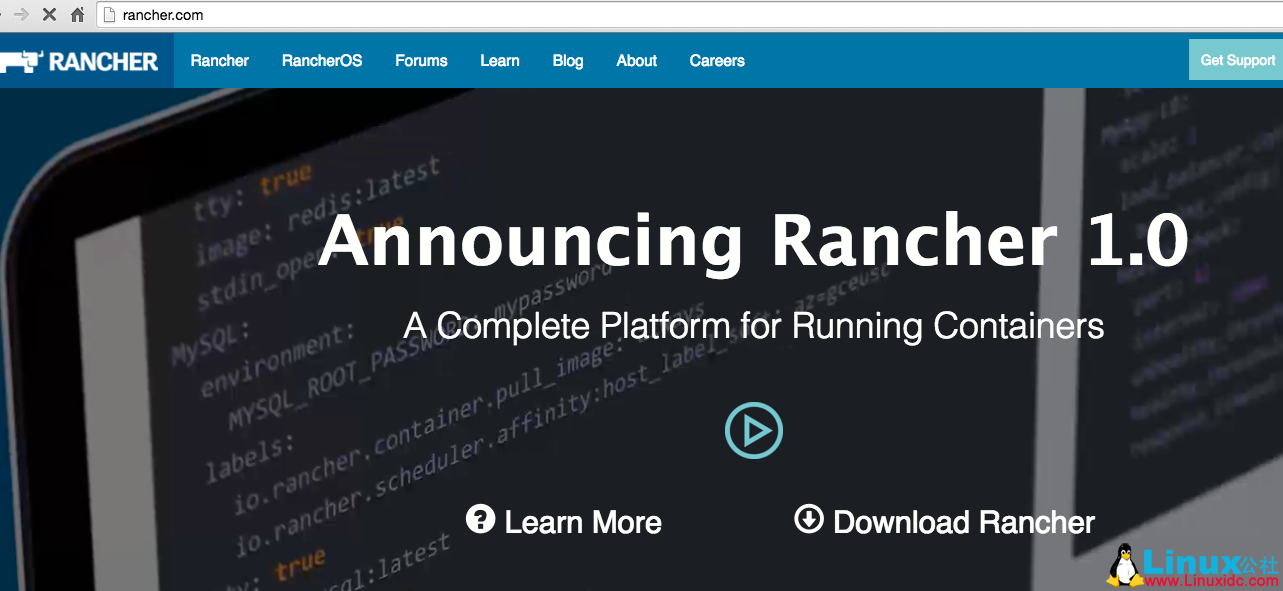Click the download arrow icon beside Download Rancher

pos(808,521)
